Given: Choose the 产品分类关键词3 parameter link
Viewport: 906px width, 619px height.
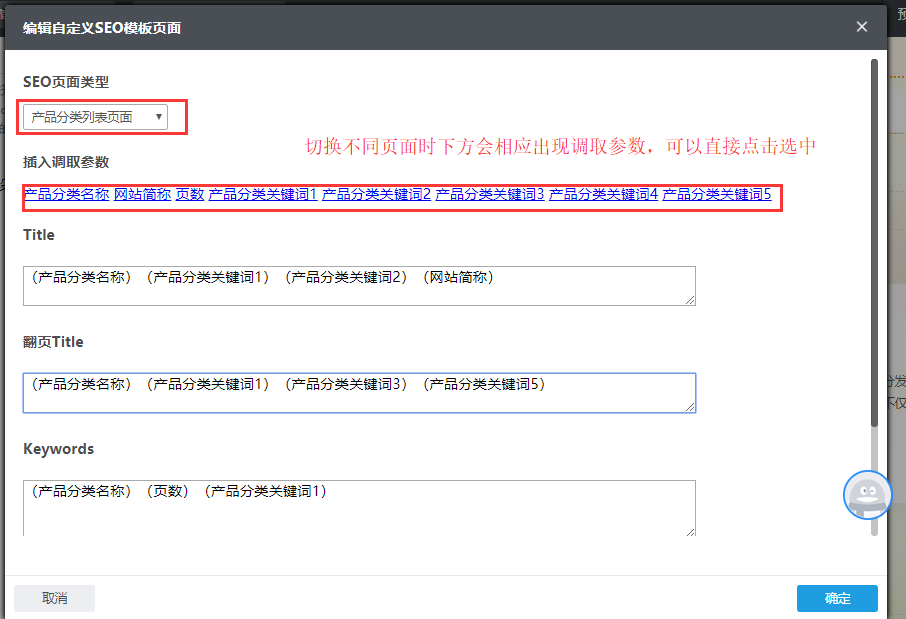Looking at the screenshot, I should click(x=490, y=195).
